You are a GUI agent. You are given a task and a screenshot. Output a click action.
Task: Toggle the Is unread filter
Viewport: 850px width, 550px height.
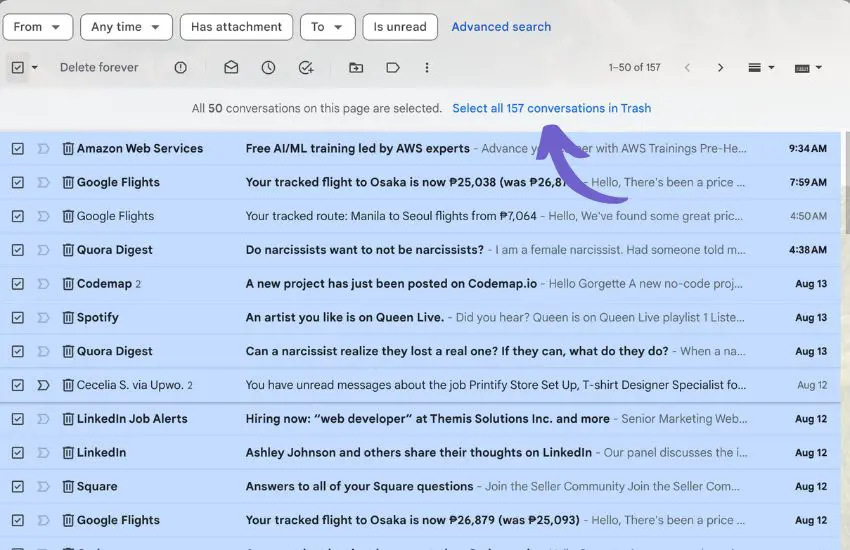click(400, 27)
